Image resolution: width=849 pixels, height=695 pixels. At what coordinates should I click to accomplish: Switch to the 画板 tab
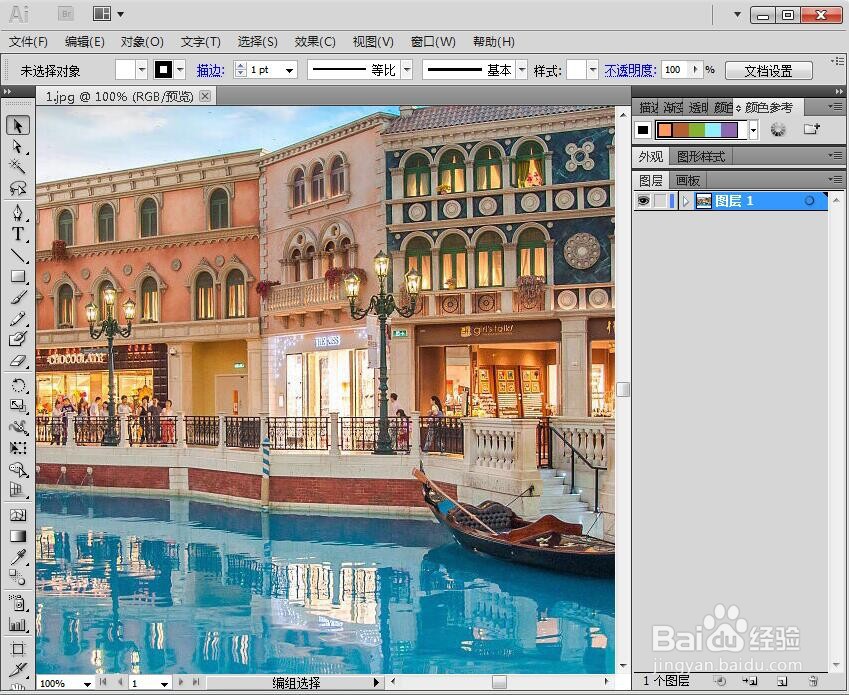688,180
